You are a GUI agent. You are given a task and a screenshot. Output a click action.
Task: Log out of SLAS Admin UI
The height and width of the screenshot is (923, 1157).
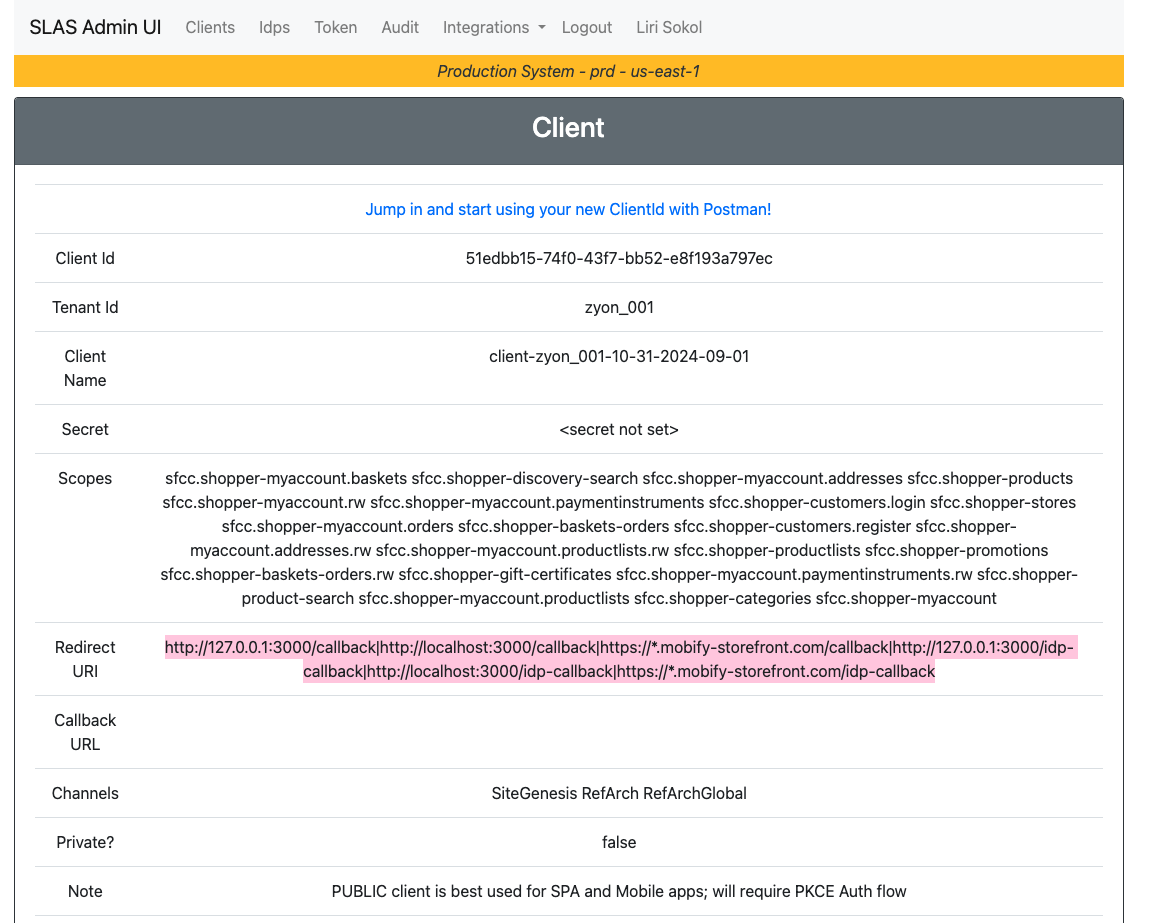(587, 27)
